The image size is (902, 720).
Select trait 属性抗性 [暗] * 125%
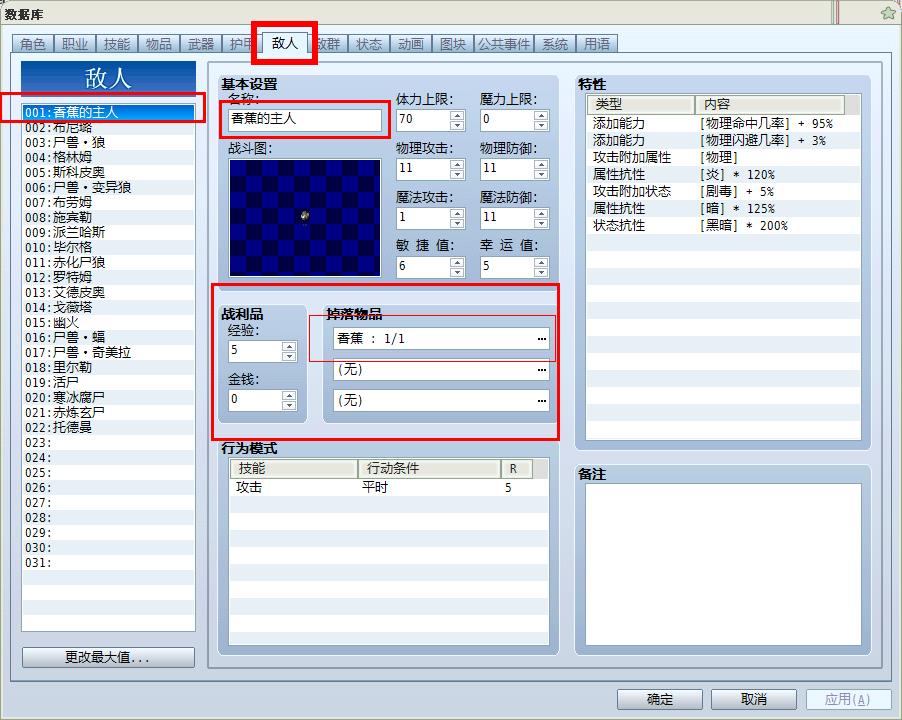point(723,208)
